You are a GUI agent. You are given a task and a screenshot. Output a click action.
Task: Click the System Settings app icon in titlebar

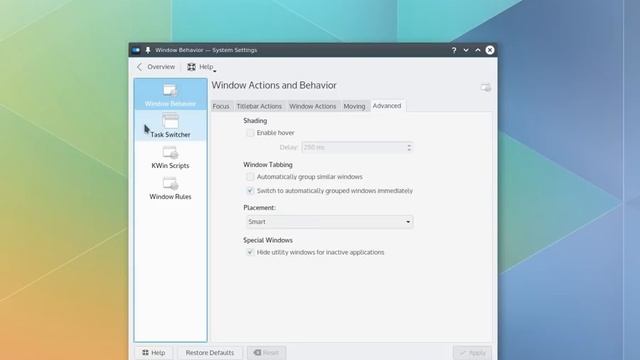point(136,50)
